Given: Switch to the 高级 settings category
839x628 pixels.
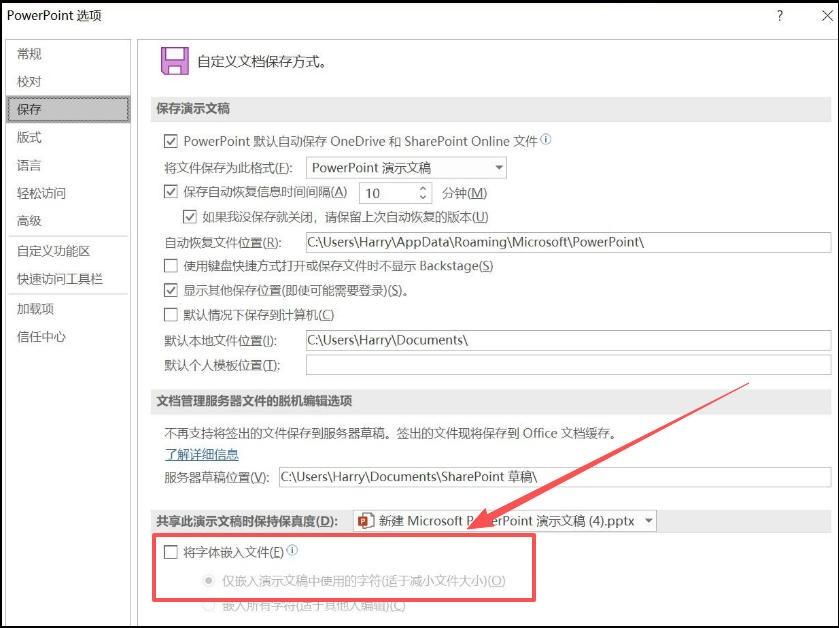Looking at the screenshot, I should tap(30, 220).
